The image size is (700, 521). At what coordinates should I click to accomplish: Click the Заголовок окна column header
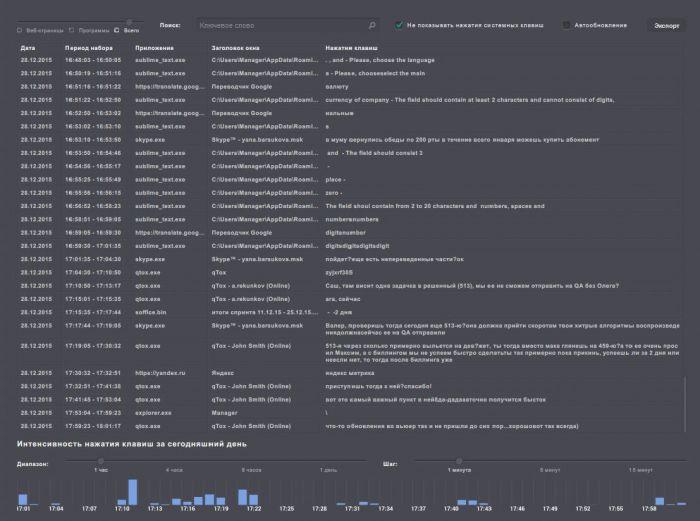239,47
